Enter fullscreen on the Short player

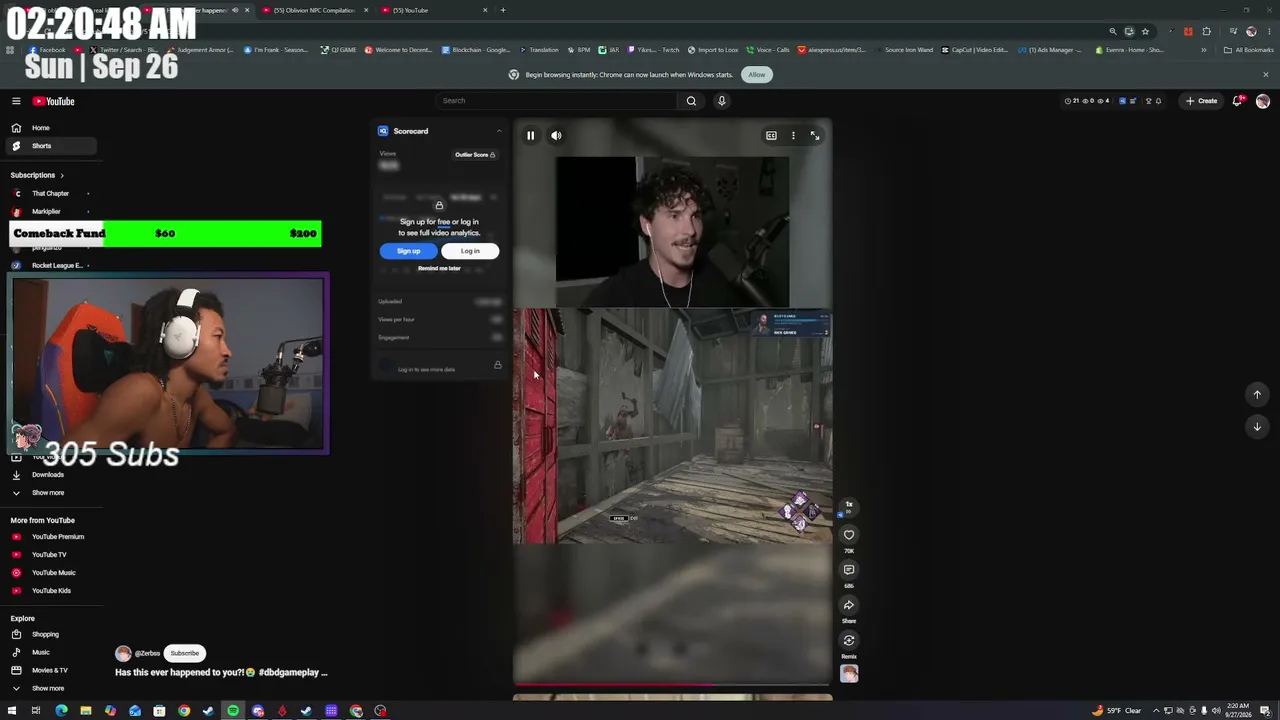click(815, 136)
